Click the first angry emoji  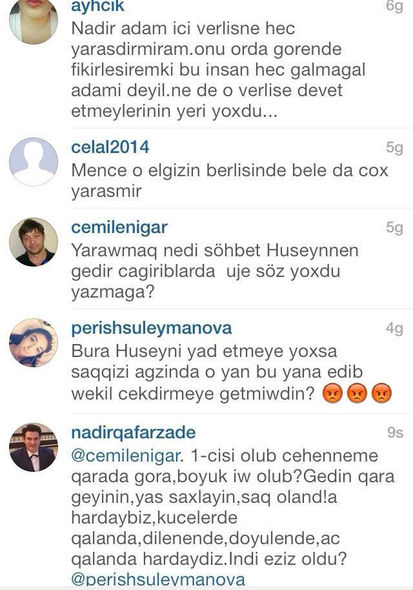(x=333, y=394)
